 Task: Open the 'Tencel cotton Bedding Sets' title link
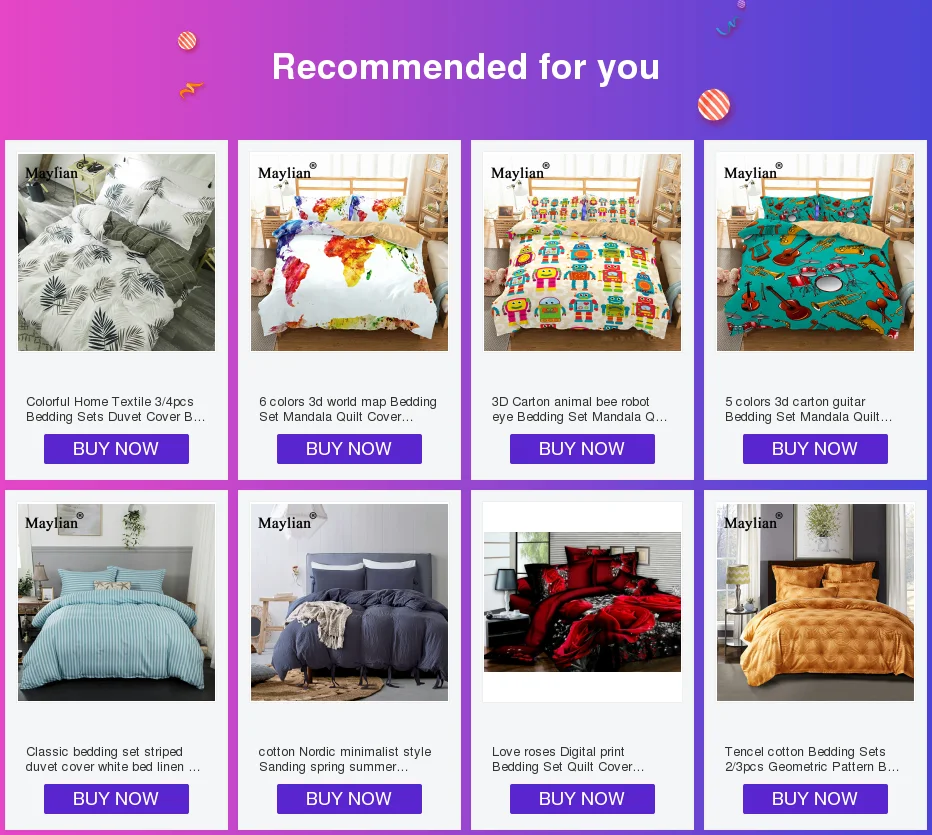[812, 759]
